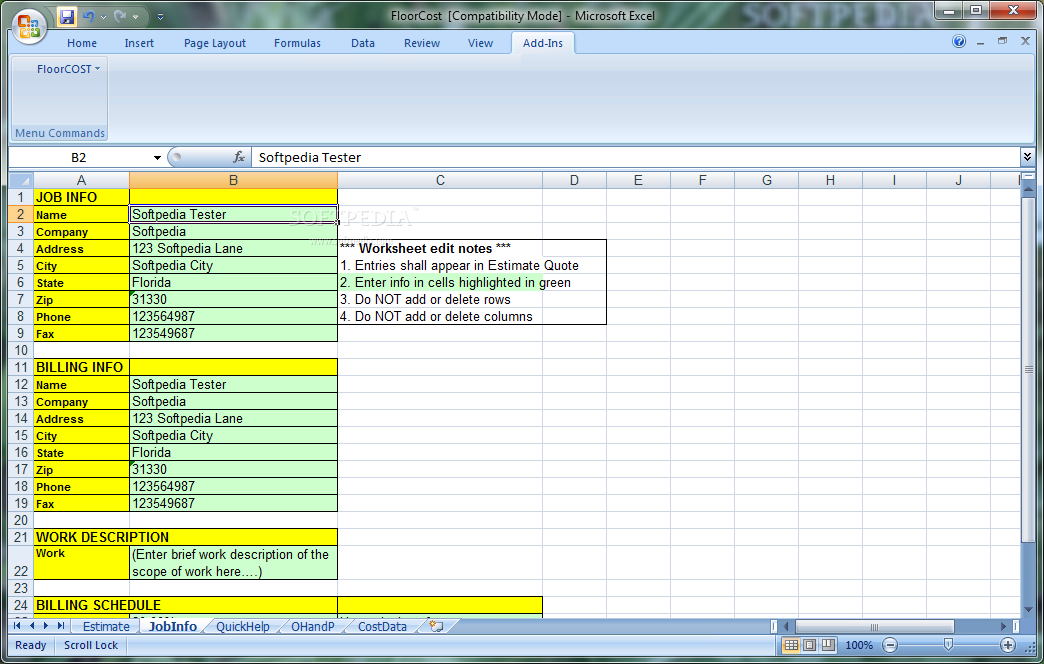Open the Undo history dropdown arrow
1044x664 pixels.
pos(103,17)
